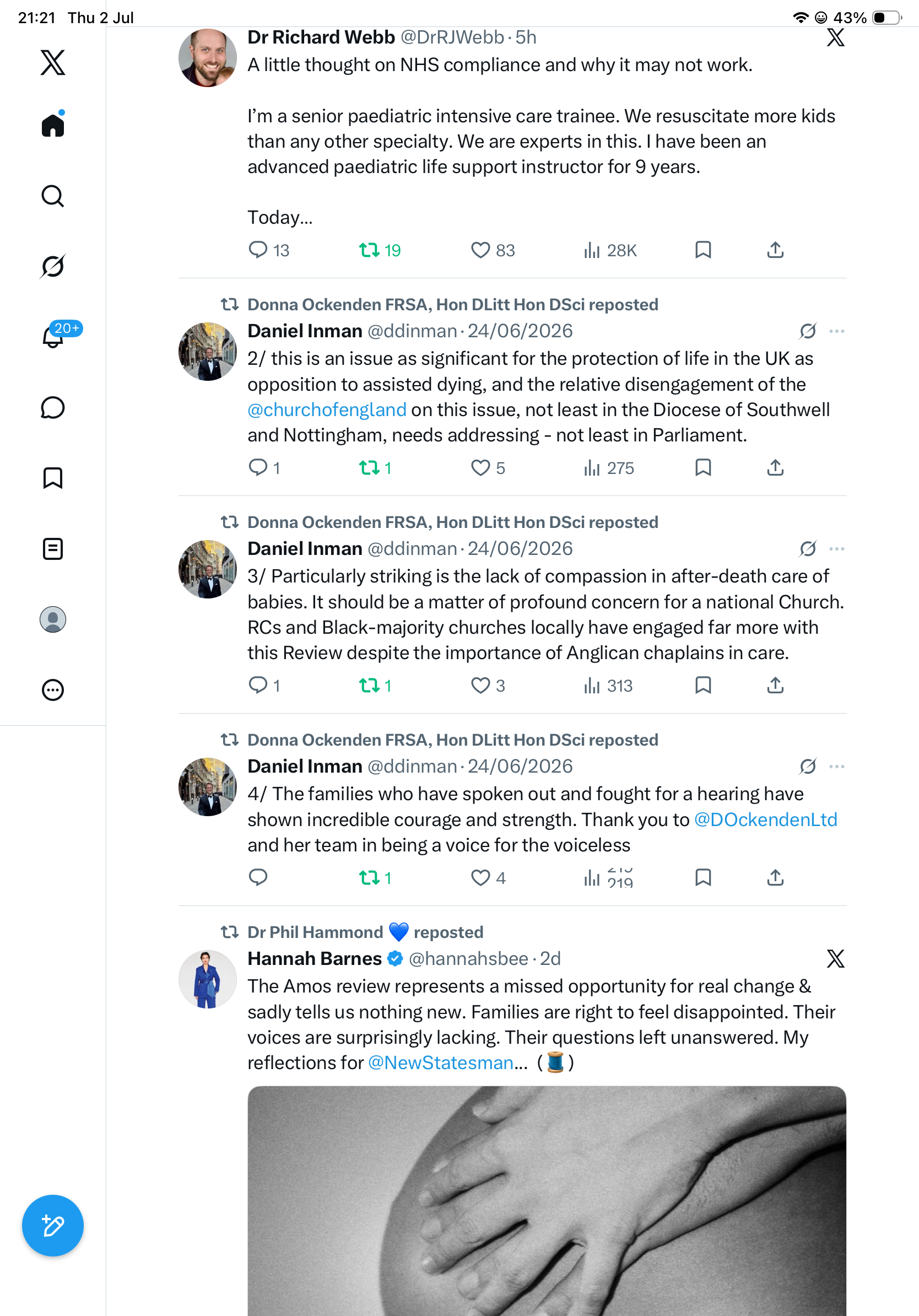919x1316 pixels.
Task: Open more options on Daniel Inman 4/ post
Action: pyautogui.click(x=836, y=767)
